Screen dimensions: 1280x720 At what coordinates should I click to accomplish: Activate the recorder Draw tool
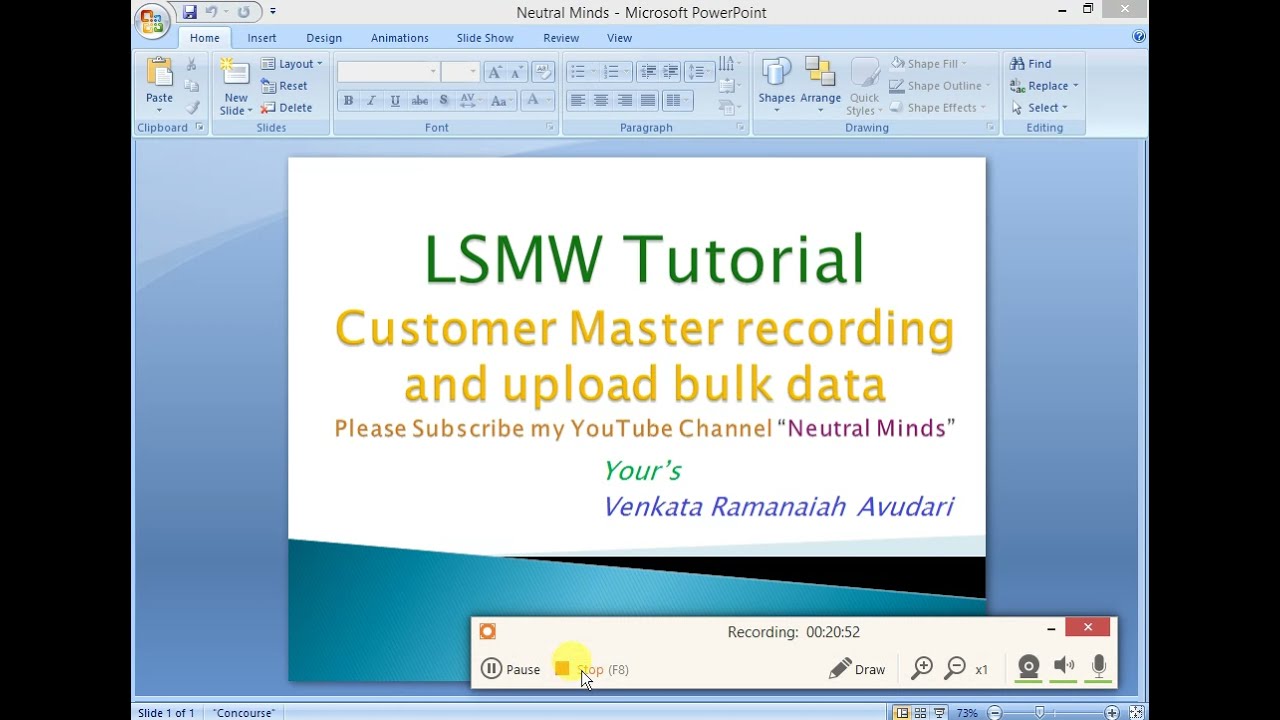pos(857,669)
